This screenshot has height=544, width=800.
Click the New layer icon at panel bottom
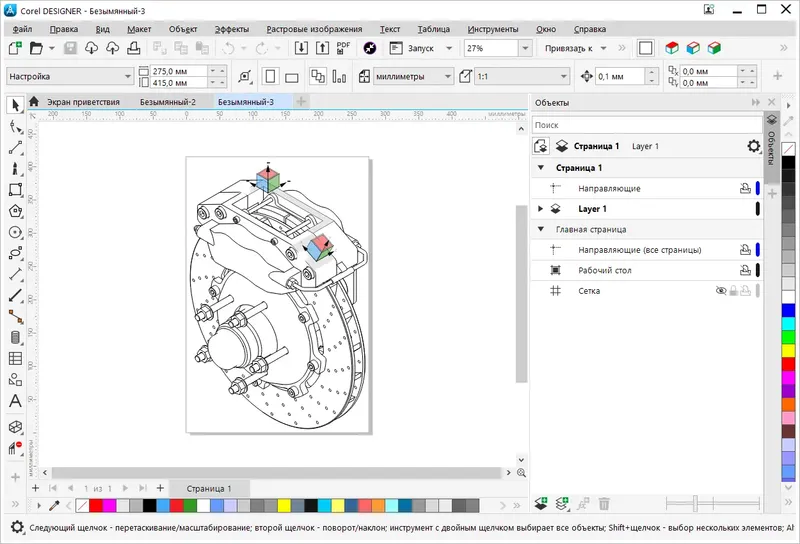click(542, 504)
